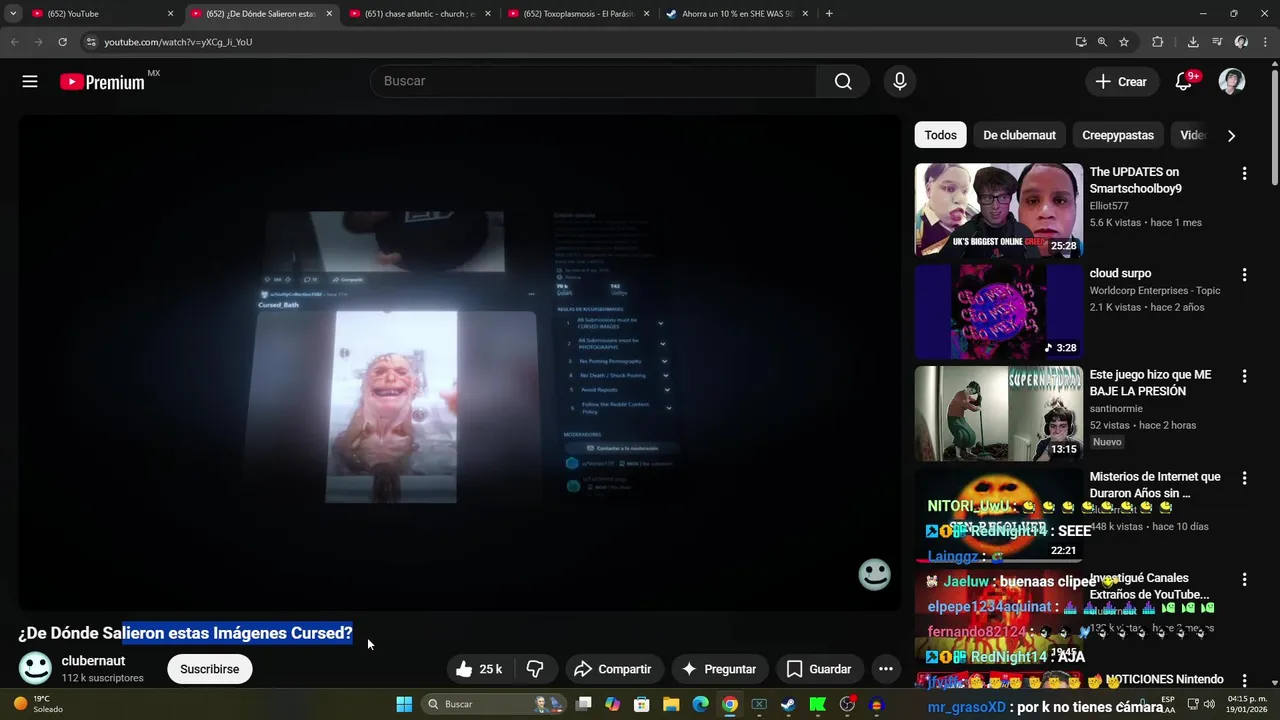The width and height of the screenshot is (1280, 720).
Task: Like the video with thumbs up
Action: click(478, 669)
